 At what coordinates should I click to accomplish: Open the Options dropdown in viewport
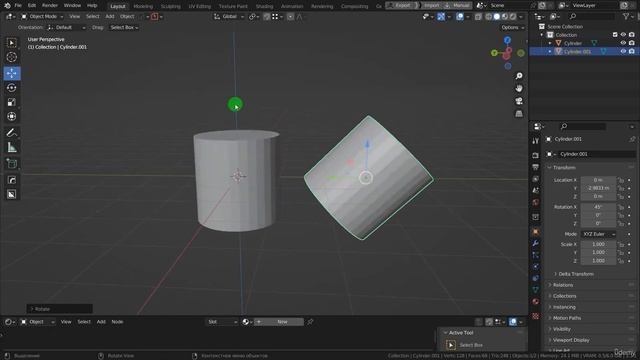click(512, 27)
